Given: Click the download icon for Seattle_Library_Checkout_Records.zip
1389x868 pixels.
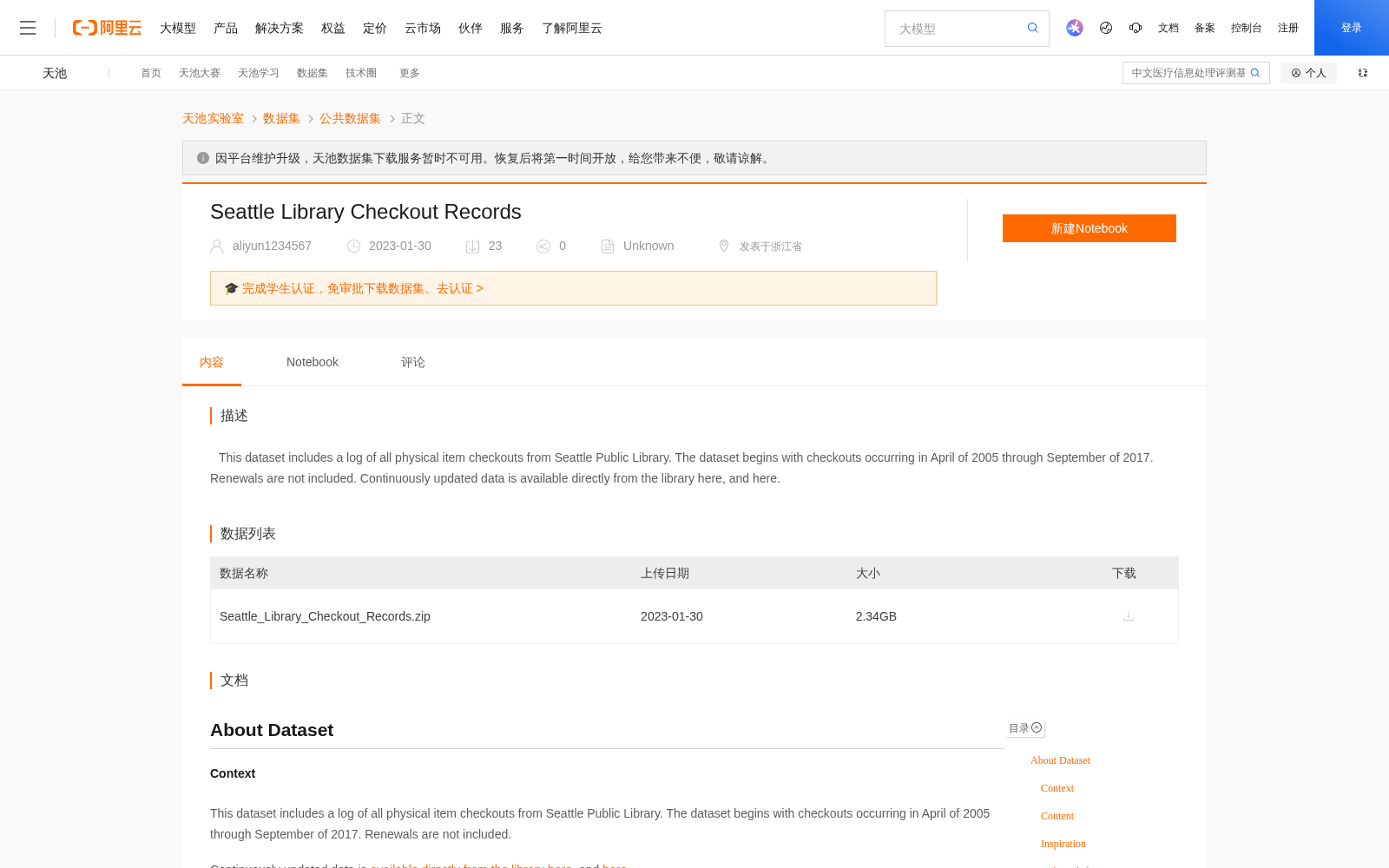Looking at the screenshot, I should tap(1129, 616).
